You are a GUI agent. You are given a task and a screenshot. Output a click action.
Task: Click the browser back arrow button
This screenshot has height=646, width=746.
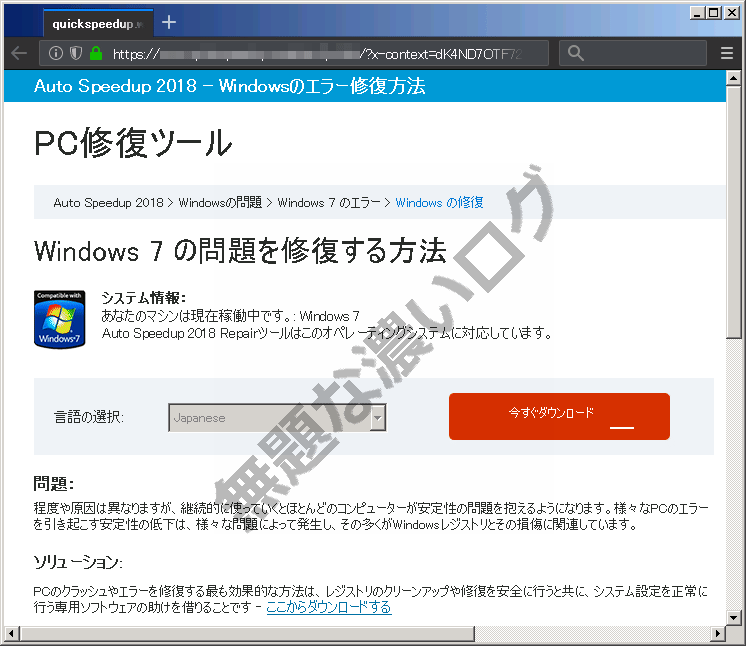(19, 53)
